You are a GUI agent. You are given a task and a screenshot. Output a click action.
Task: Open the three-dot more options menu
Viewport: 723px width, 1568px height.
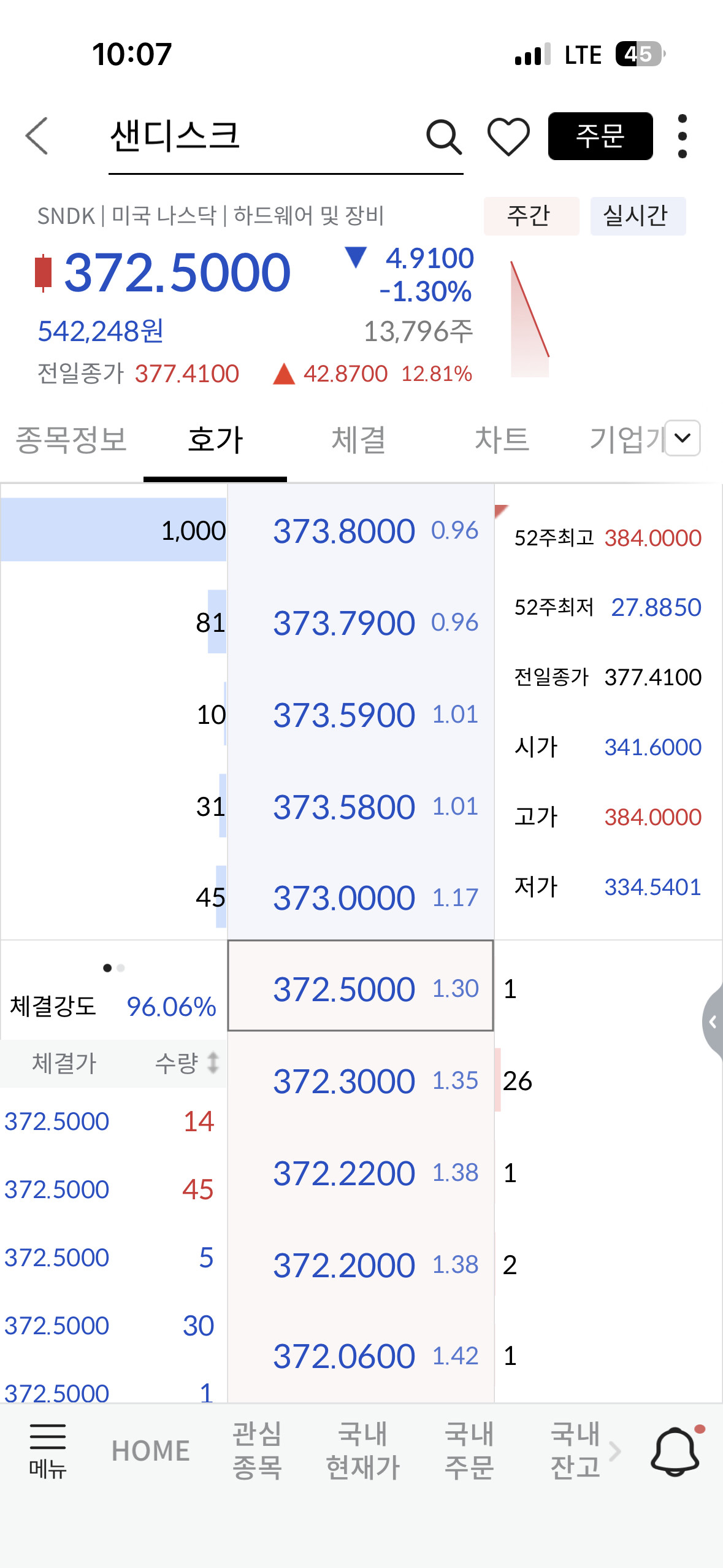[x=682, y=136]
